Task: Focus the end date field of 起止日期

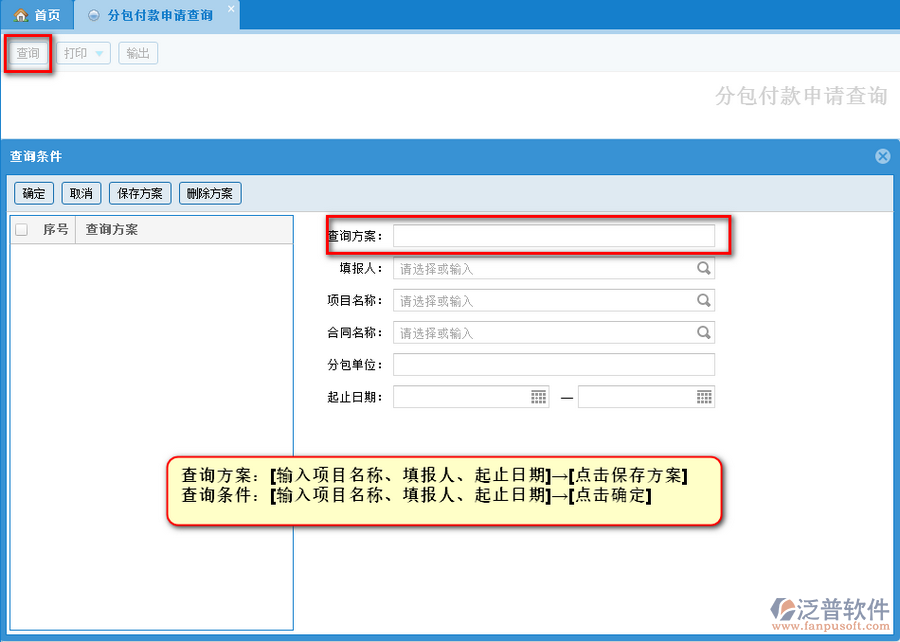Action: (x=646, y=397)
